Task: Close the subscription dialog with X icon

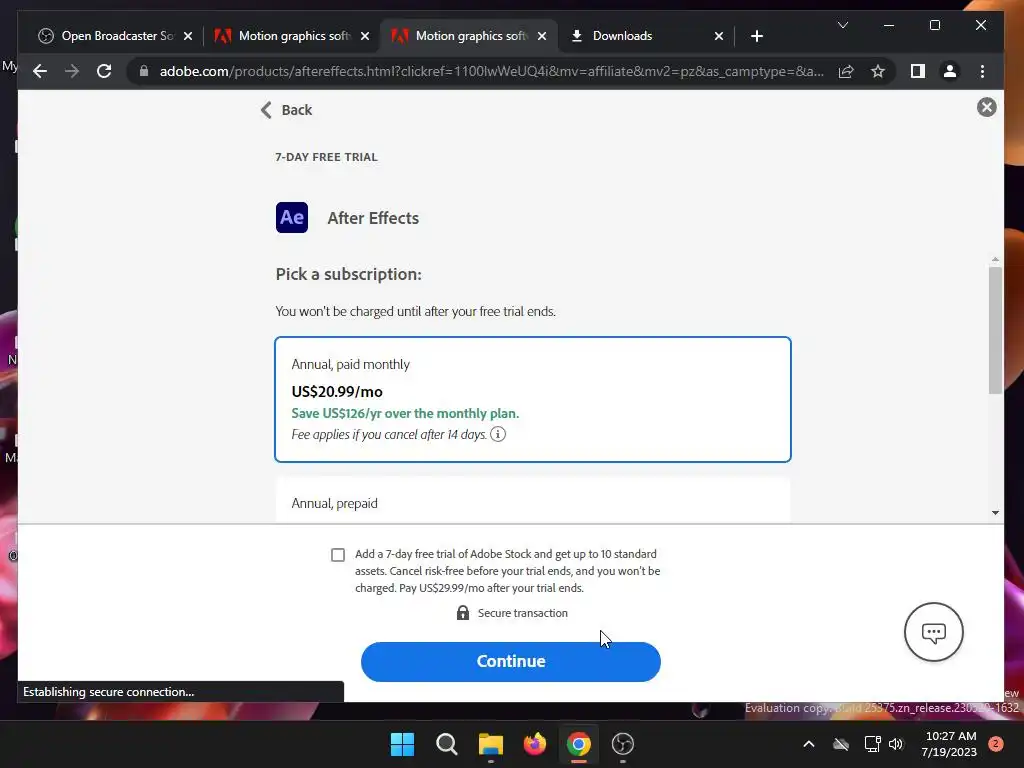Action: 986,107
